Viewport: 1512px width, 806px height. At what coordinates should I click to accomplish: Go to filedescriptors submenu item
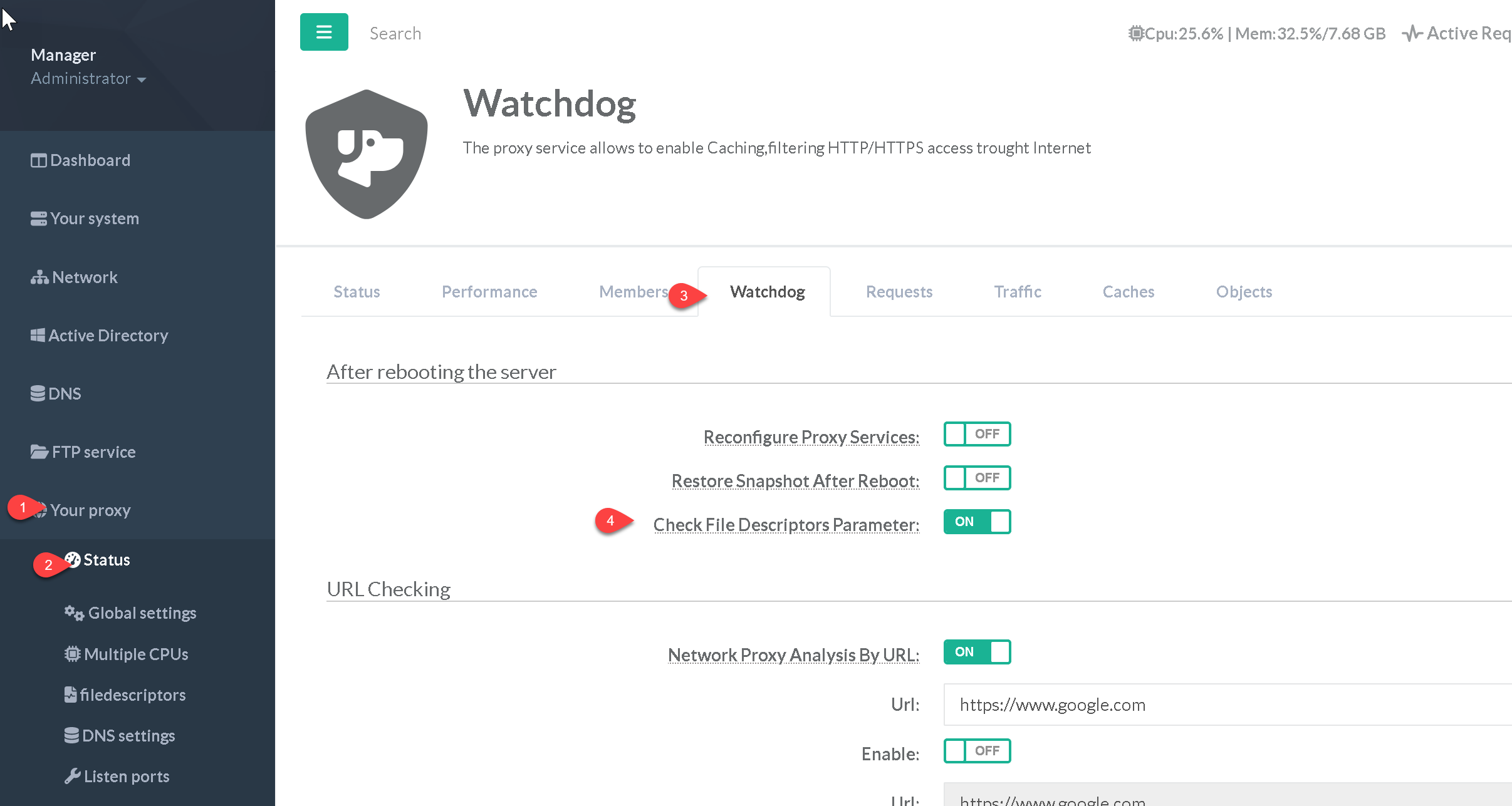click(132, 695)
